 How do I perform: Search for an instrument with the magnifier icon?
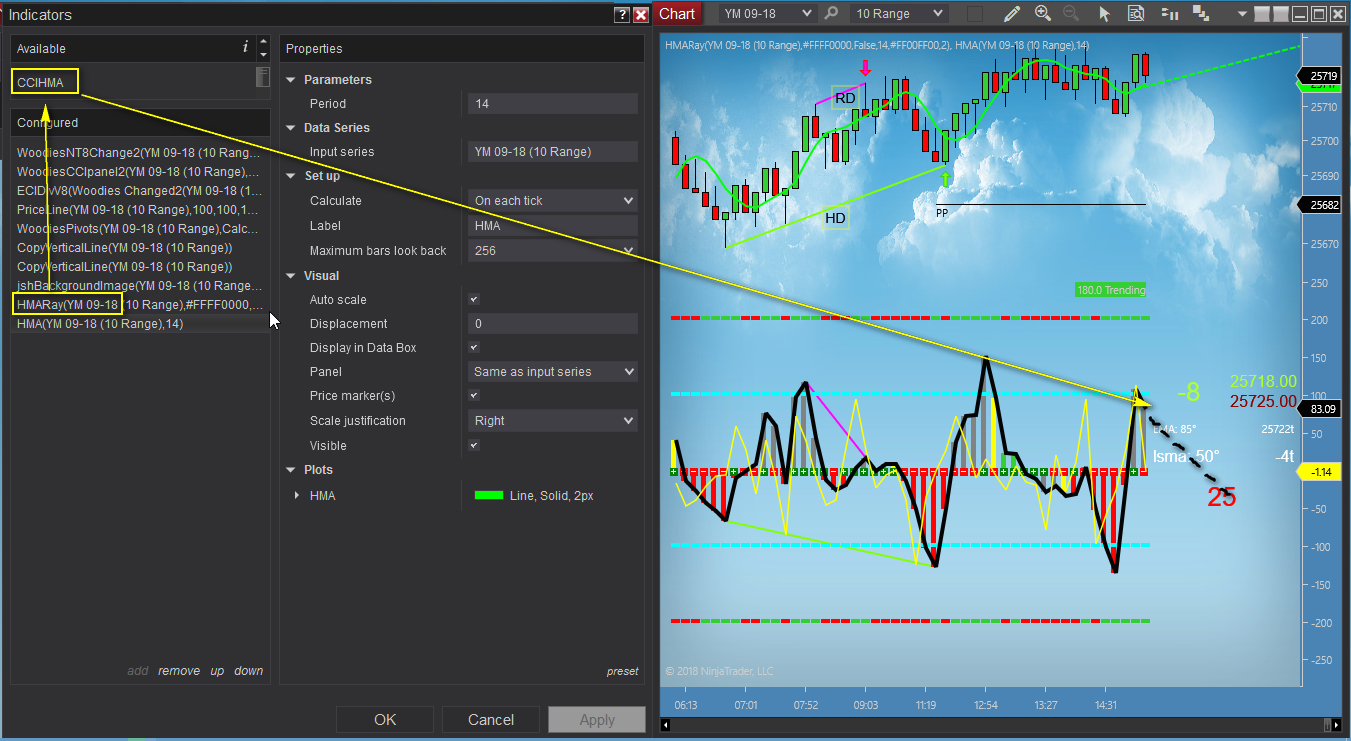(x=831, y=14)
